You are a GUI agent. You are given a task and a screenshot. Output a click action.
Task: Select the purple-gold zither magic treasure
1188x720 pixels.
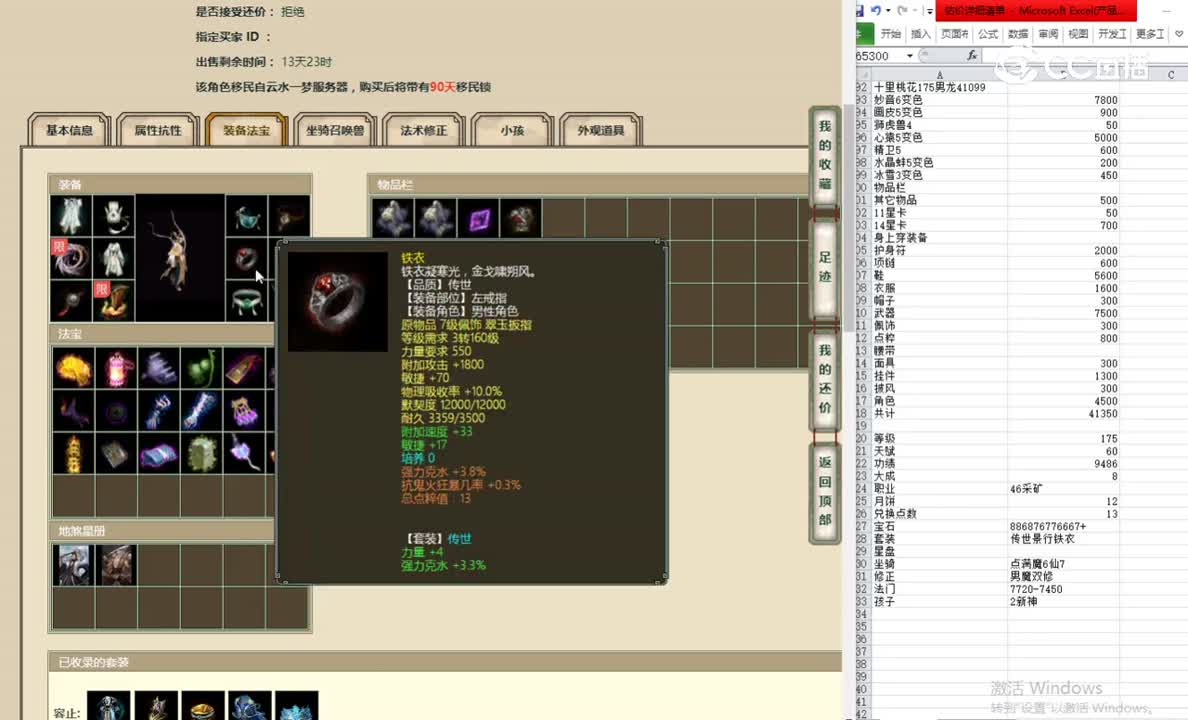click(x=244, y=368)
